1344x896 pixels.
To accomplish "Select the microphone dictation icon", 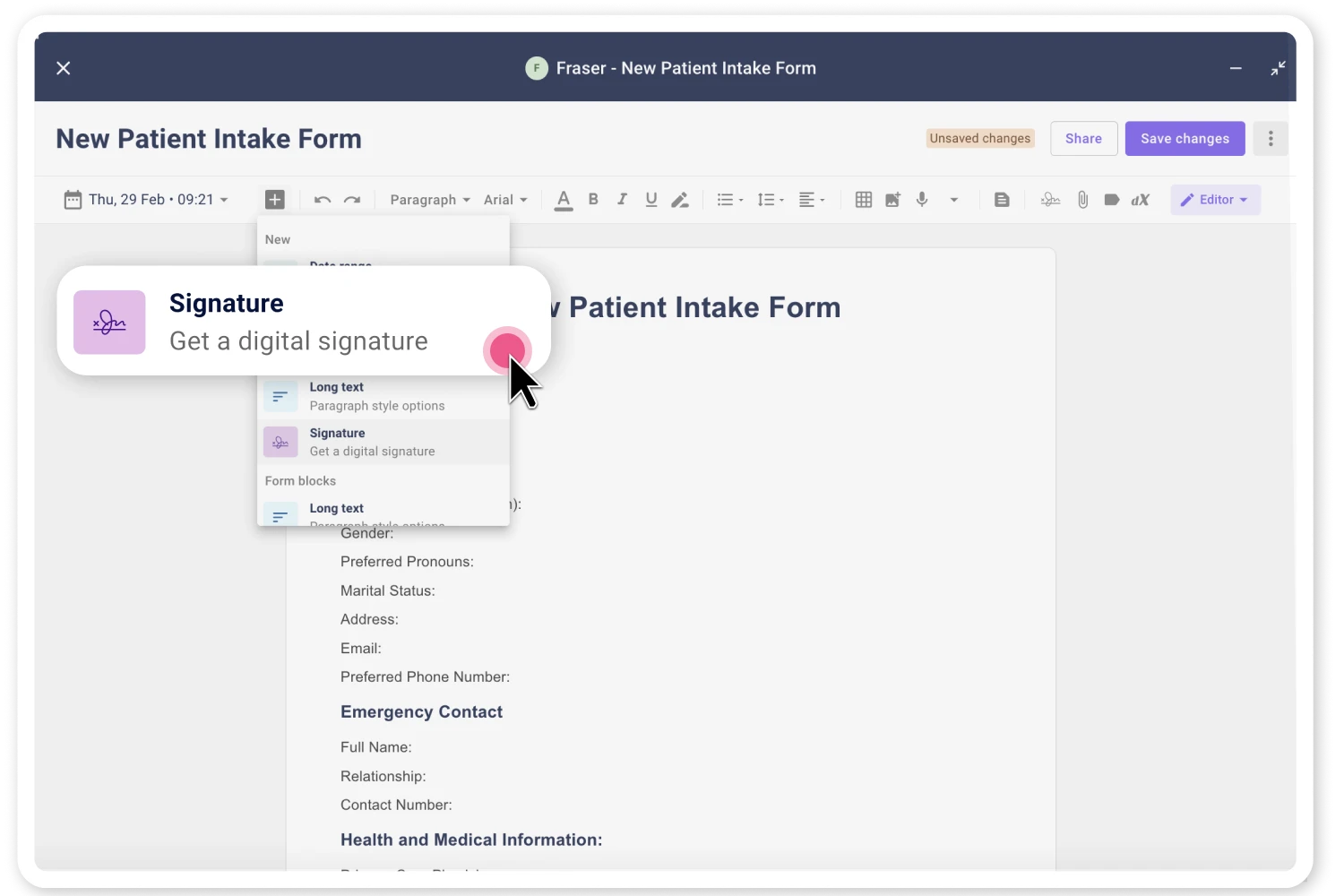I will [922, 199].
